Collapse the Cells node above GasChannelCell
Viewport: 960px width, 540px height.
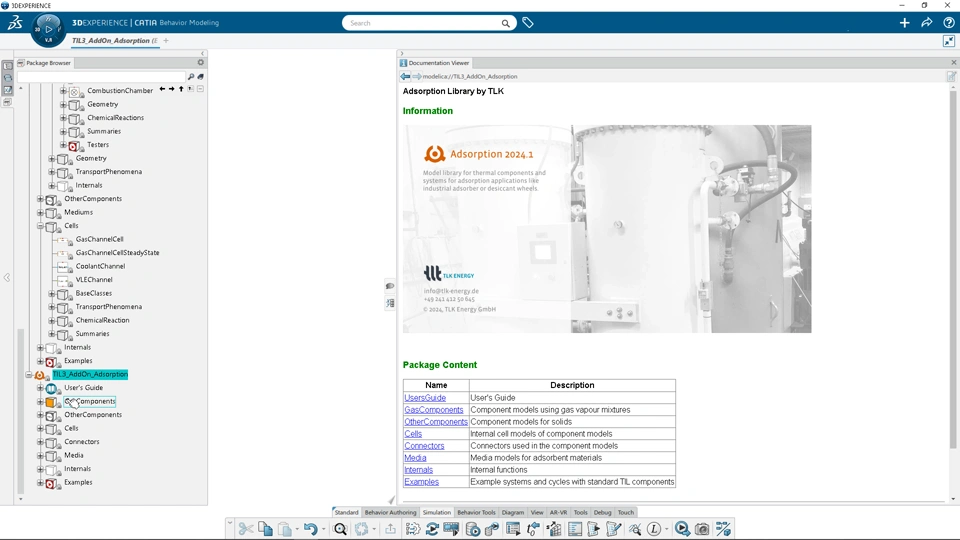40,226
